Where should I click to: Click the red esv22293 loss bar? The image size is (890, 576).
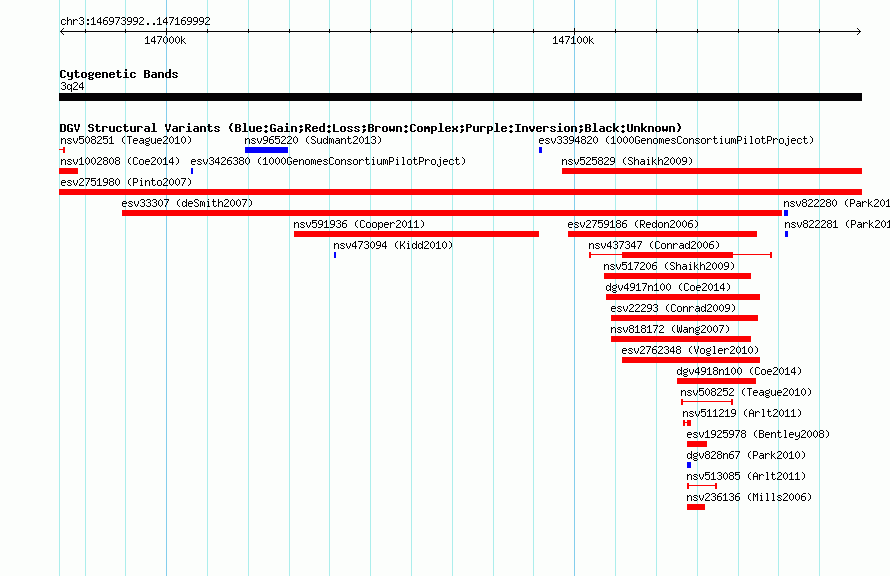pos(685,318)
